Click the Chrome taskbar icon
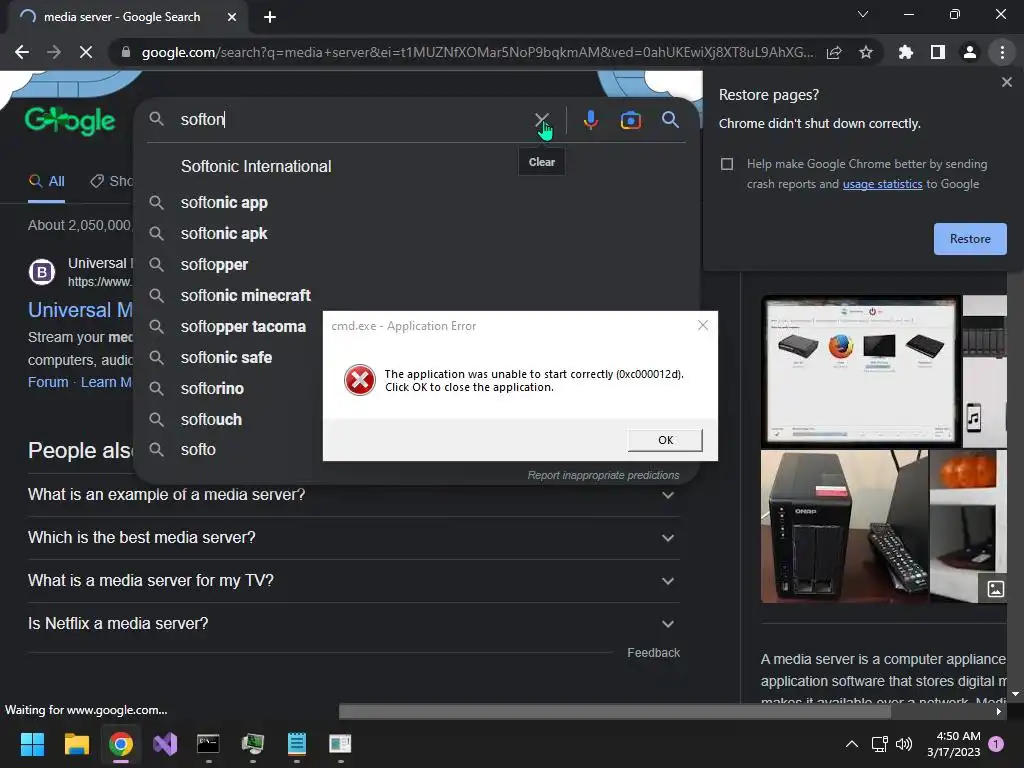This screenshot has height=768, width=1024. 121,744
